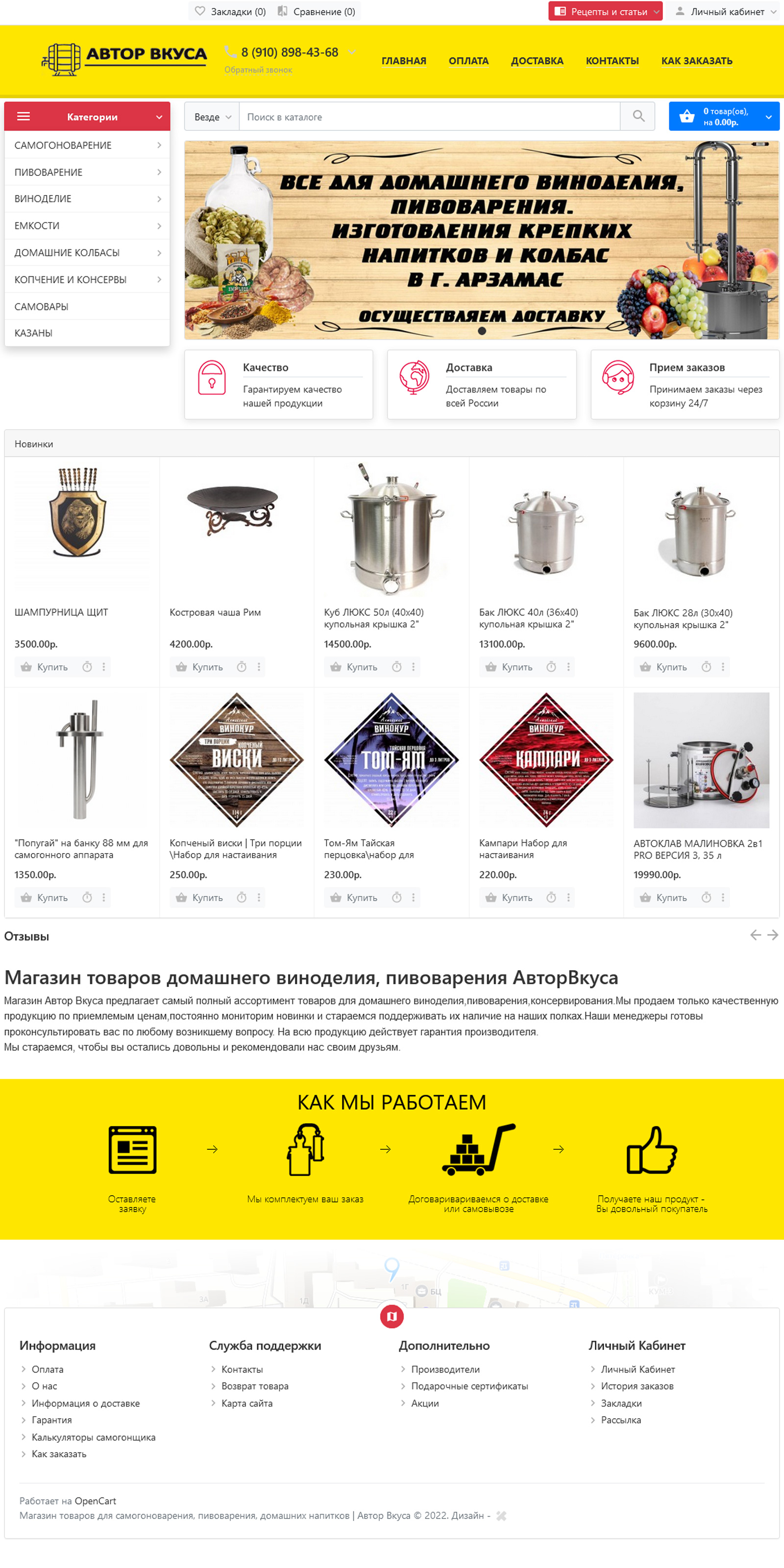Open the blue shopping cart icon

tap(686, 116)
